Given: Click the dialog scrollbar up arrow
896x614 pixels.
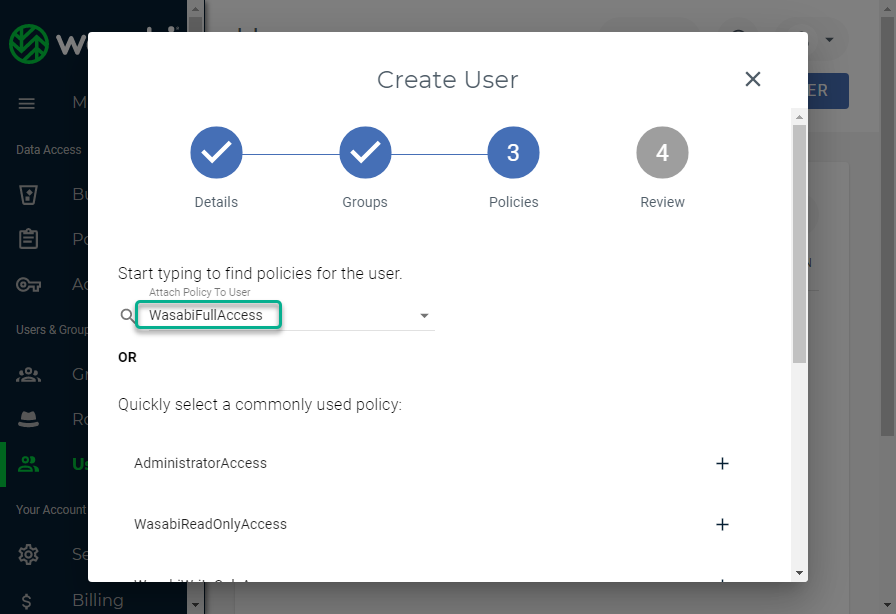Looking at the screenshot, I should click(799, 117).
